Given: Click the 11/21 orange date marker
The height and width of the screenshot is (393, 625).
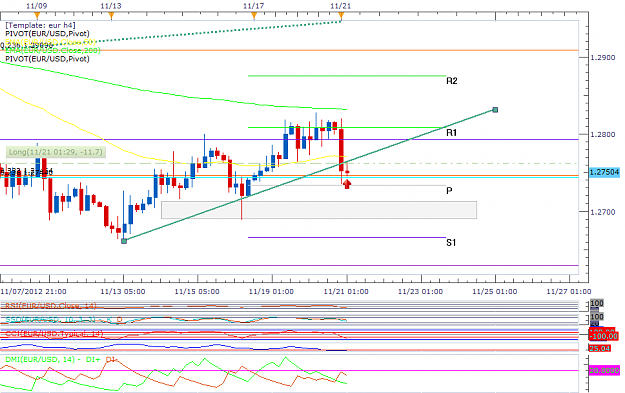Looking at the screenshot, I should pyautogui.click(x=341, y=16).
